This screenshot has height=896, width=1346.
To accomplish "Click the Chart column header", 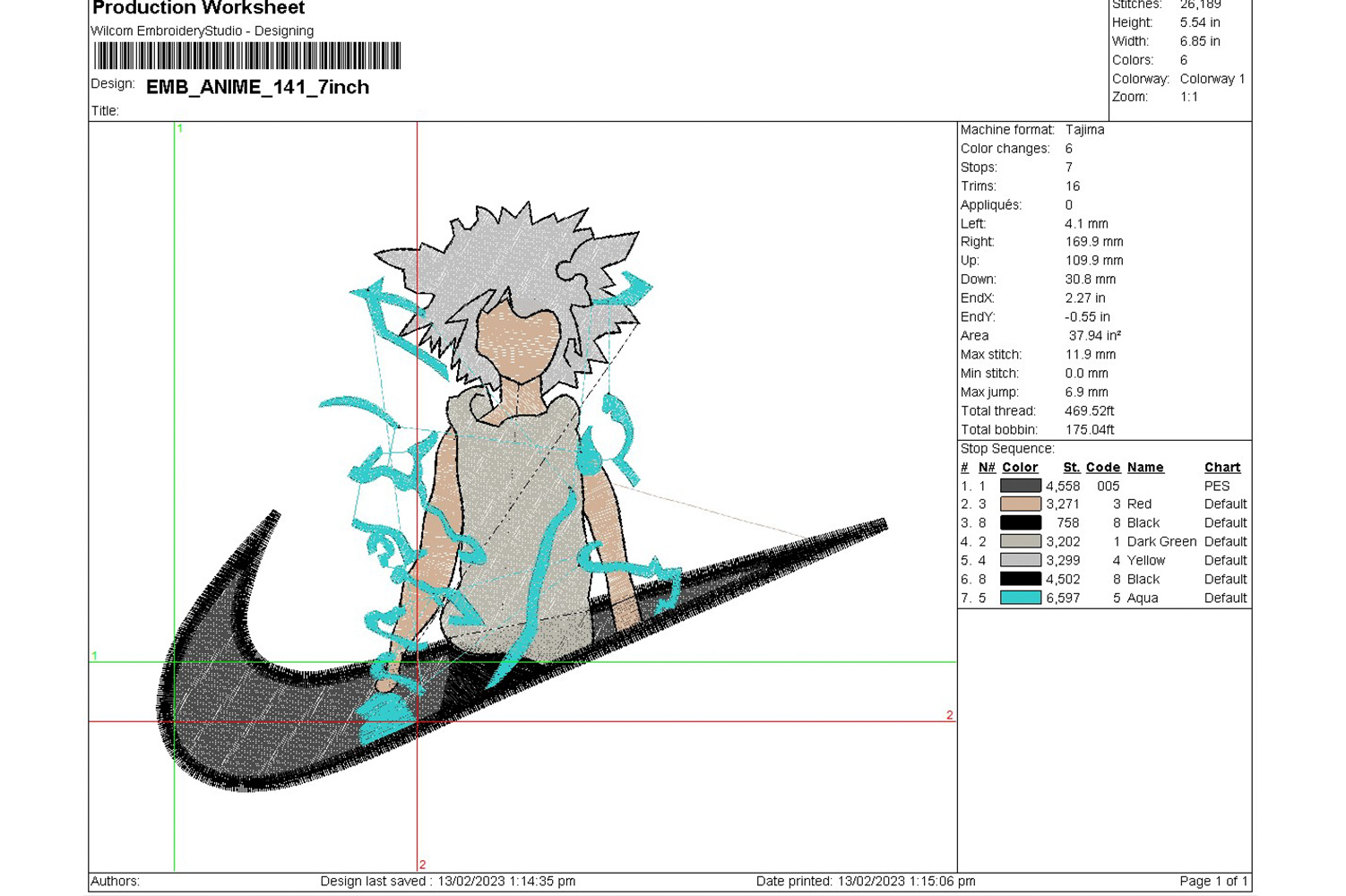I will (x=1221, y=468).
